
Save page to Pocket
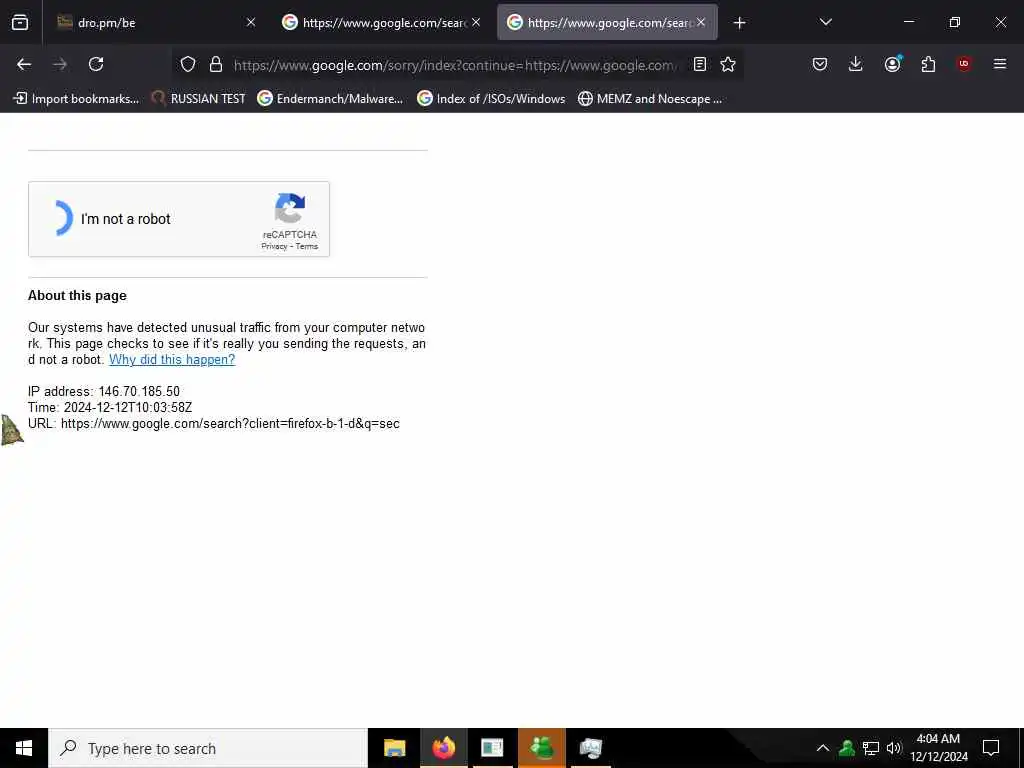pos(820,64)
